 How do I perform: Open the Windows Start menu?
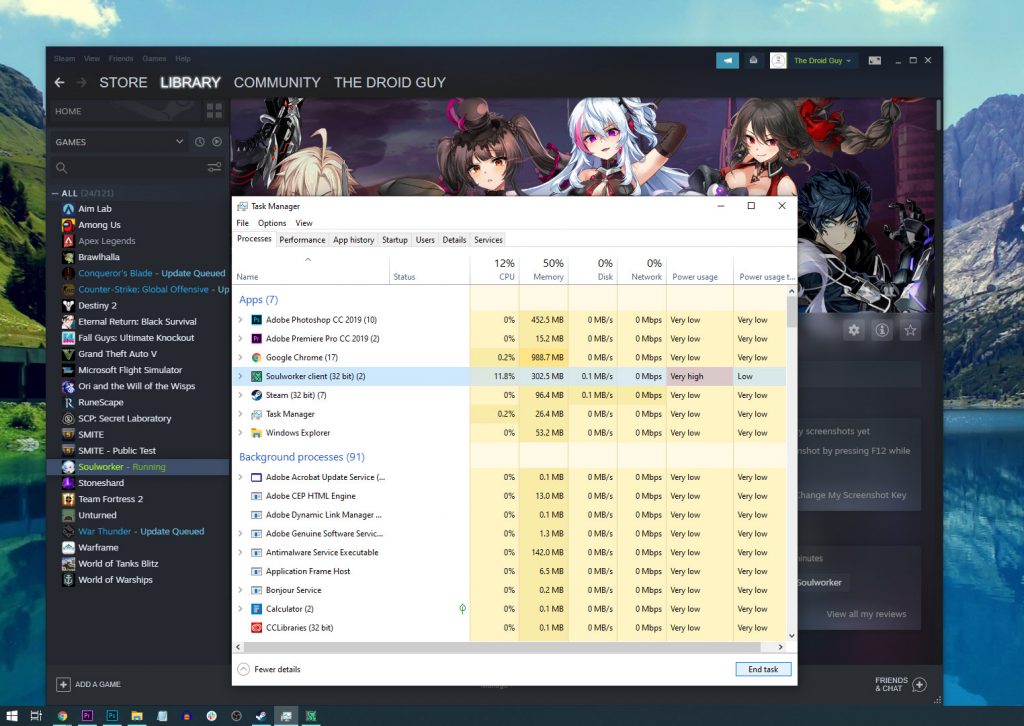(x=12, y=716)
